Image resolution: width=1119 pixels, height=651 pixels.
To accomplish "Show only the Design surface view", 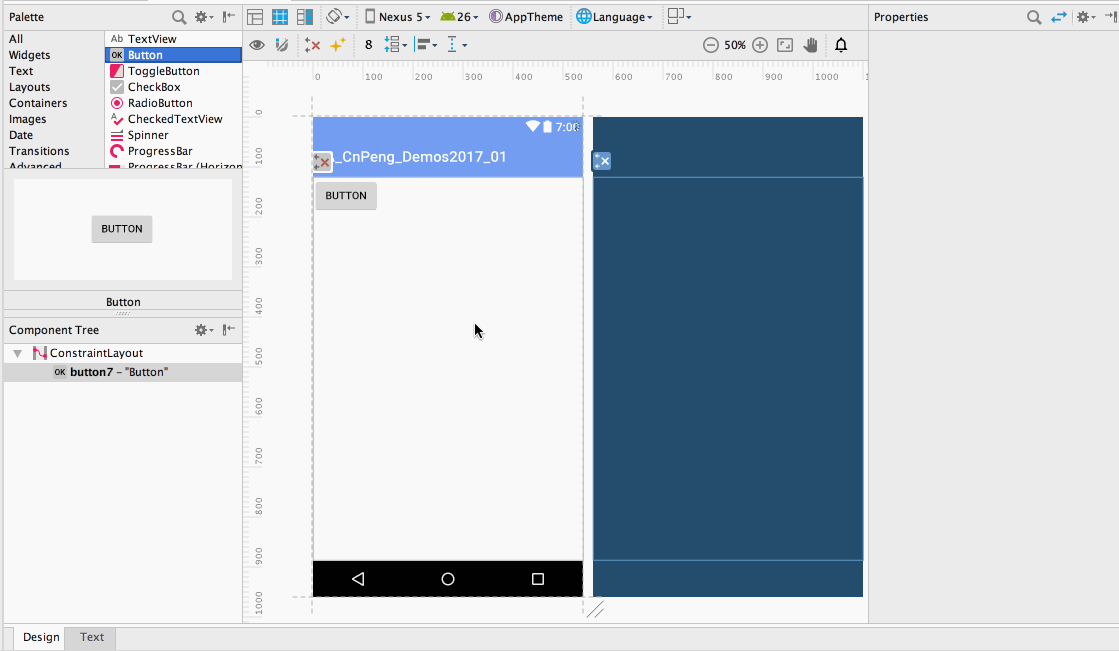I will [x=255, y=16].
